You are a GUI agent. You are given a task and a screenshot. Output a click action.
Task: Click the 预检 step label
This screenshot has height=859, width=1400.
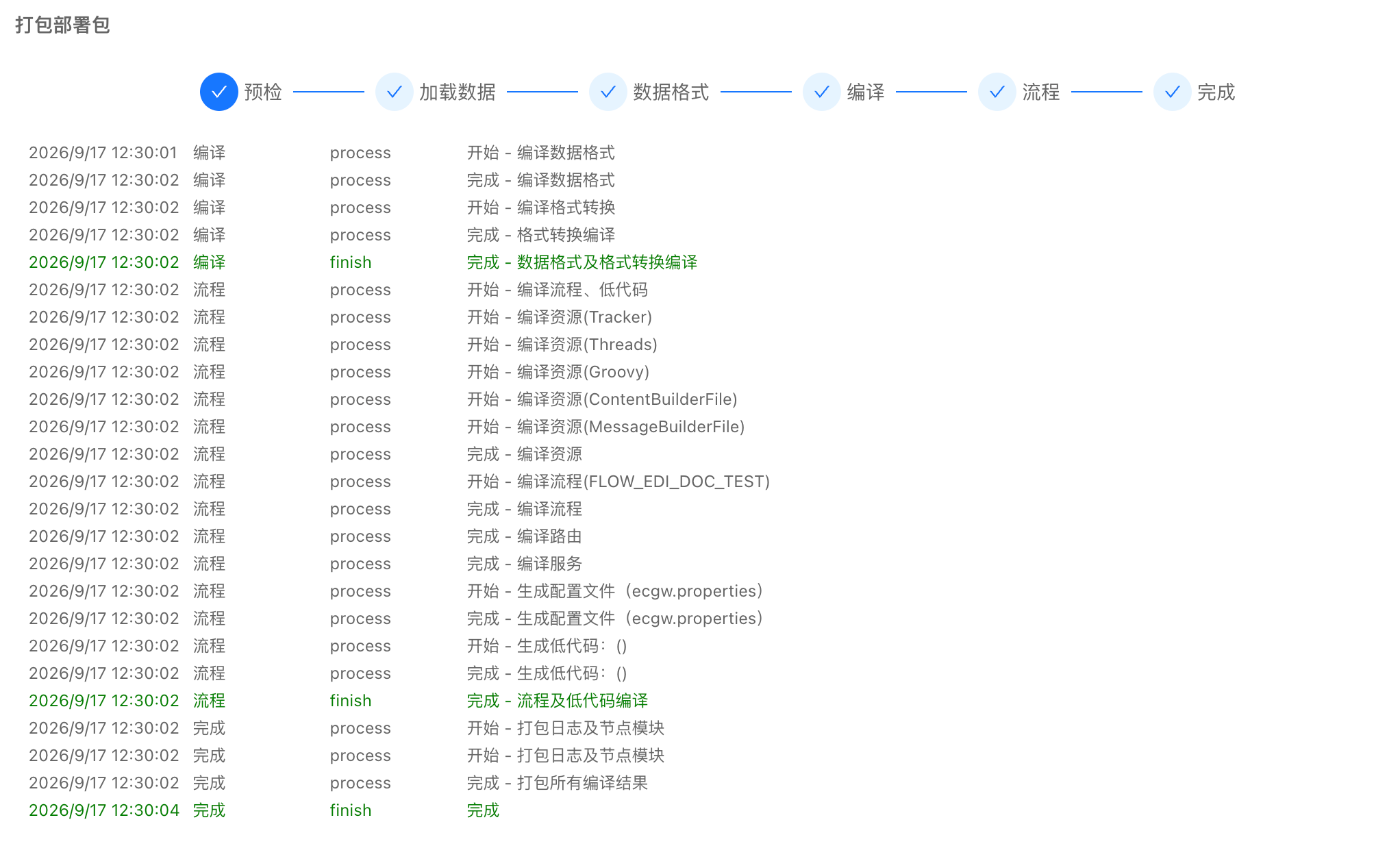pyautogui.click(x=263, y=92)
